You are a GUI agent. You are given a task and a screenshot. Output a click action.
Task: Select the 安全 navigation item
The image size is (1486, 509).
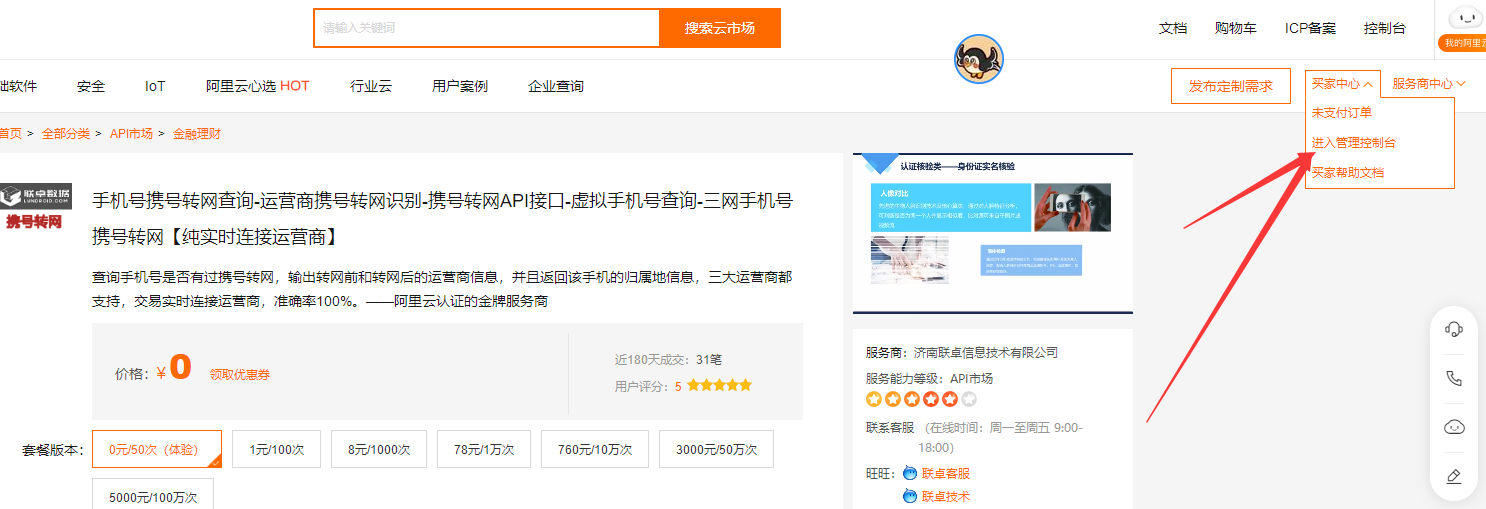click(x=91, y=86)
